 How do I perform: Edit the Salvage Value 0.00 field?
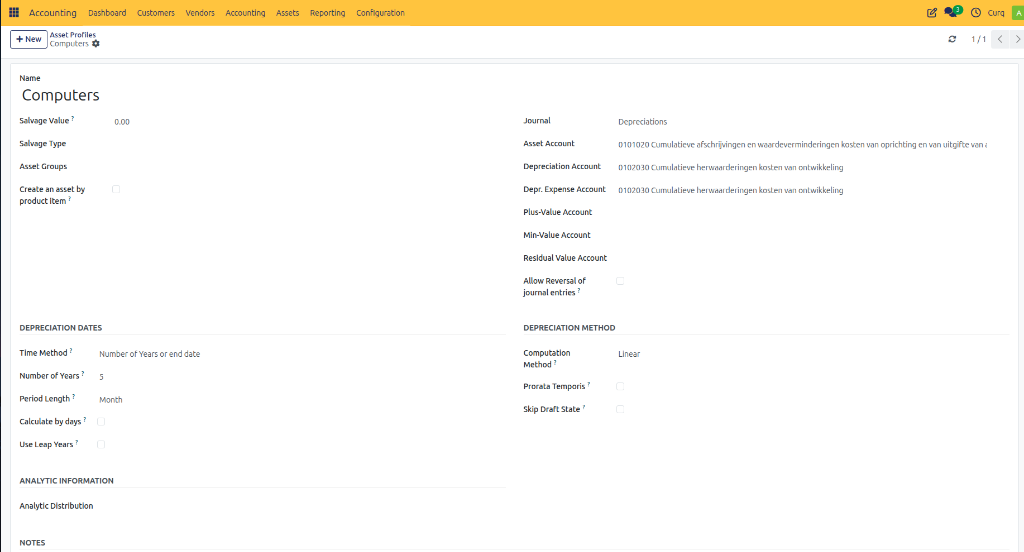(x=307, y=122)
